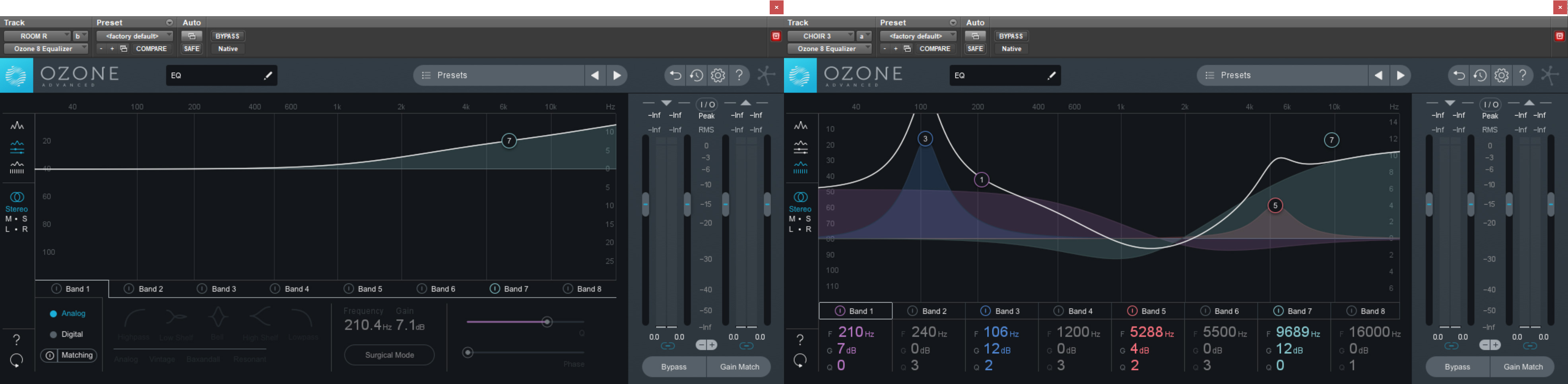This screenshot has width=1568, height=384.
Task: Open the Ozone 8 Equalizer plugin dropdown in ROOM R
Action: 46,48
